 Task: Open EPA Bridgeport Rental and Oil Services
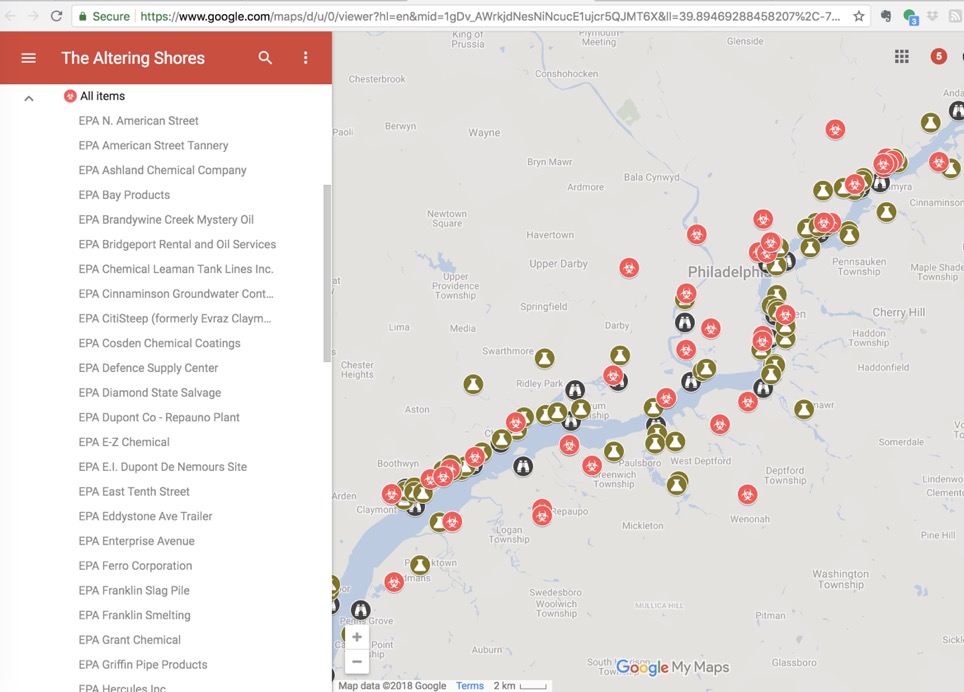click(177, 244)
